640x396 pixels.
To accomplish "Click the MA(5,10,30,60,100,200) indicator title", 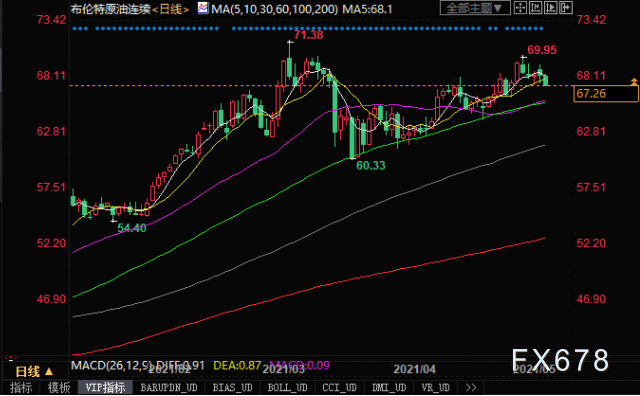I will tap(274, 9).
